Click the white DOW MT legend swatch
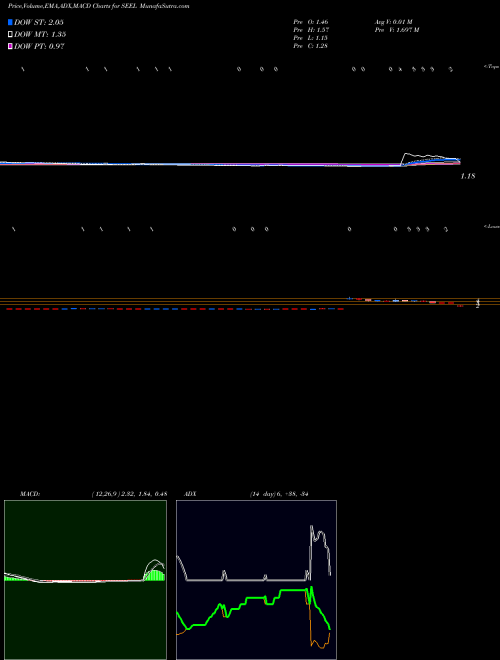 10,34
